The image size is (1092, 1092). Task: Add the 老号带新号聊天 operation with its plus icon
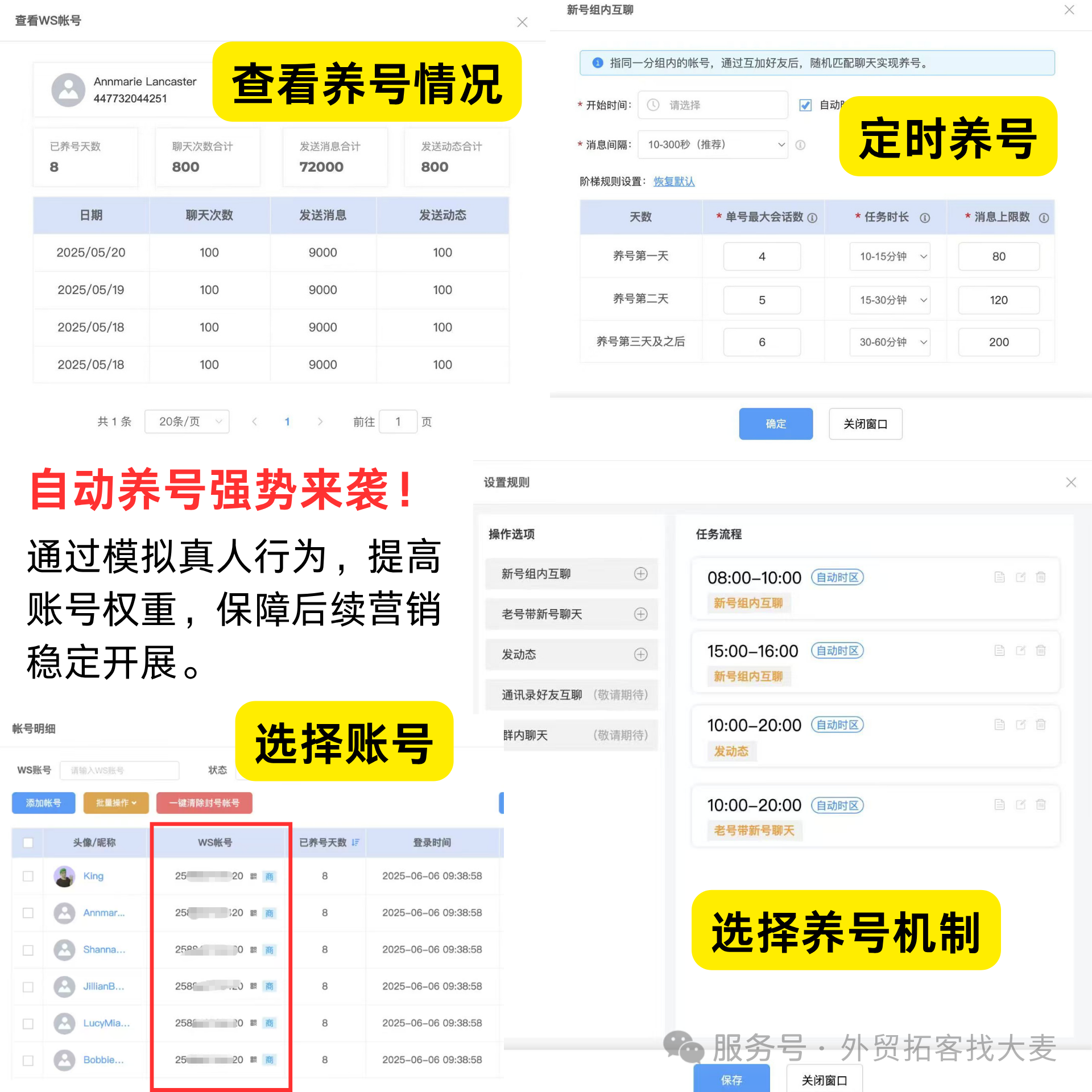click(x=640, y=614)
